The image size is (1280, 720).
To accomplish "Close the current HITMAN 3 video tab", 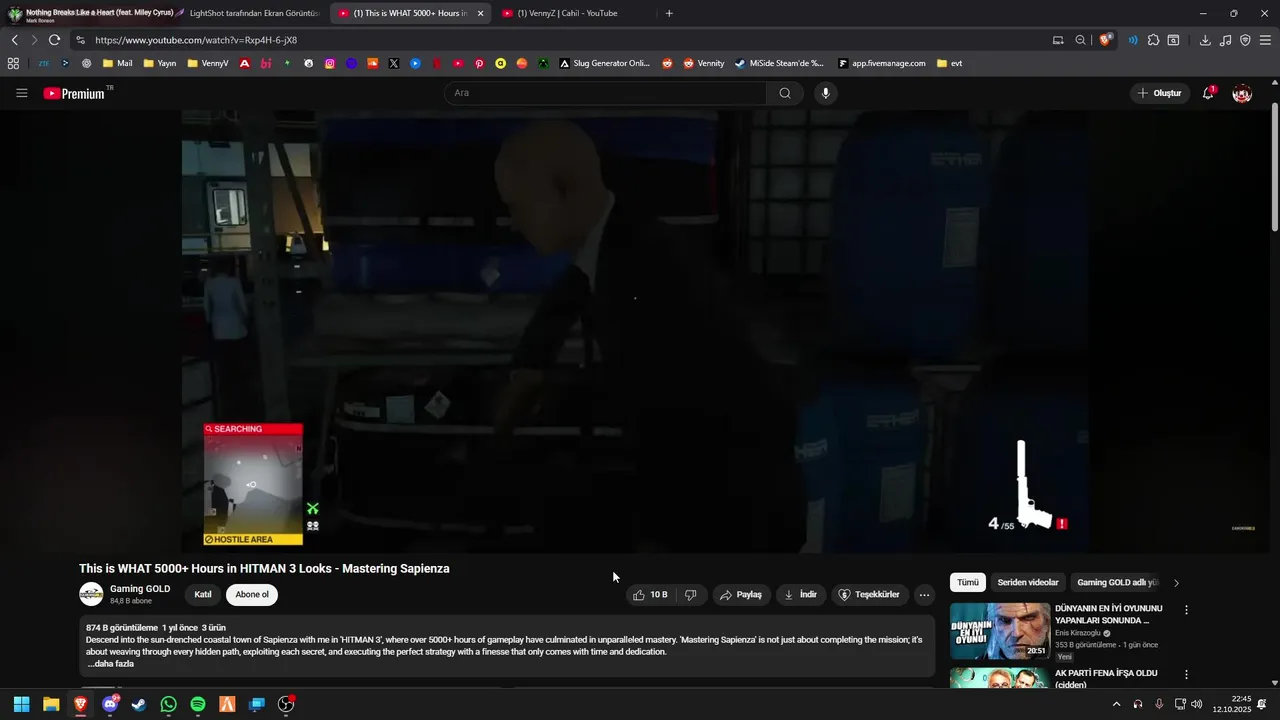I will coord(480,14).
